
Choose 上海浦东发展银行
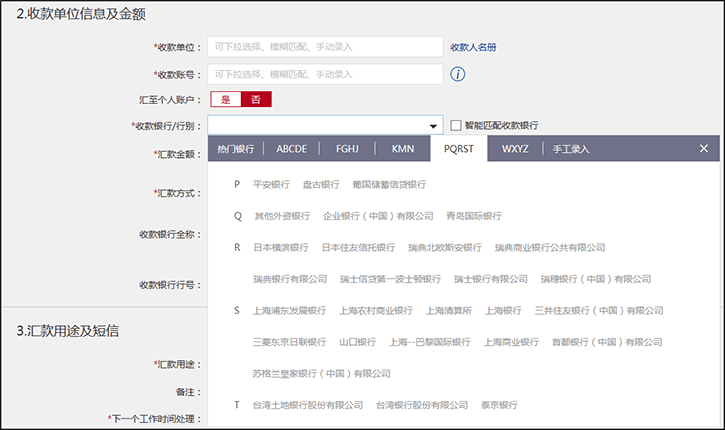click(x=289, y=310)
